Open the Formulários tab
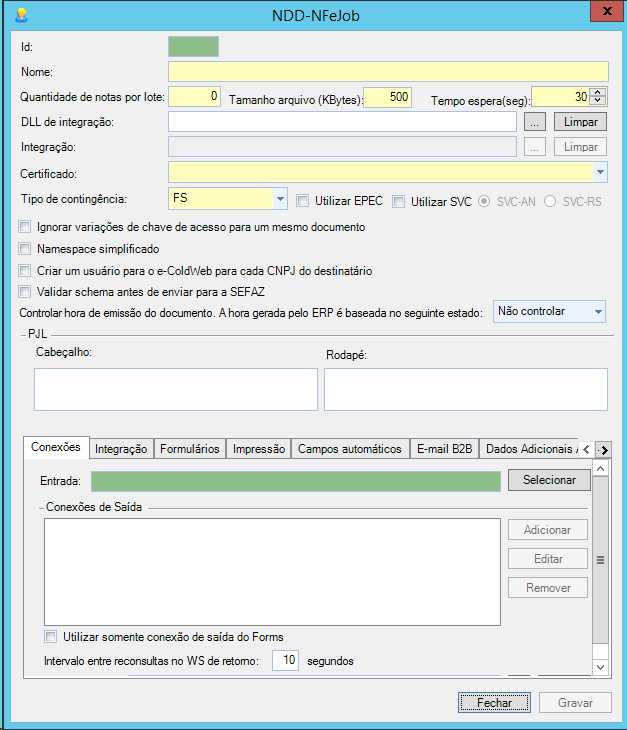This screenshot has width=627, height=730. [x=189, y=449]
